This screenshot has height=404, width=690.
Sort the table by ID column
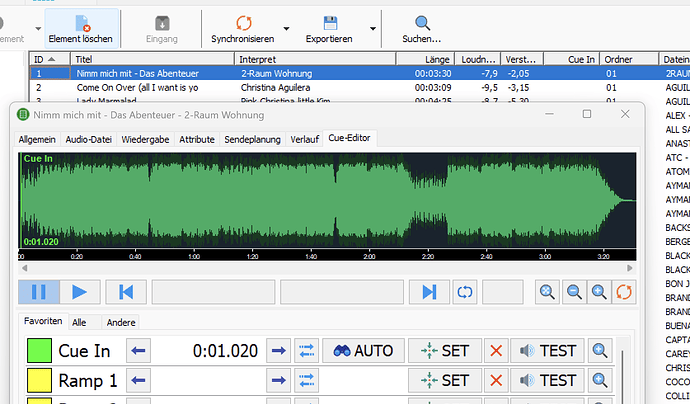50,59
